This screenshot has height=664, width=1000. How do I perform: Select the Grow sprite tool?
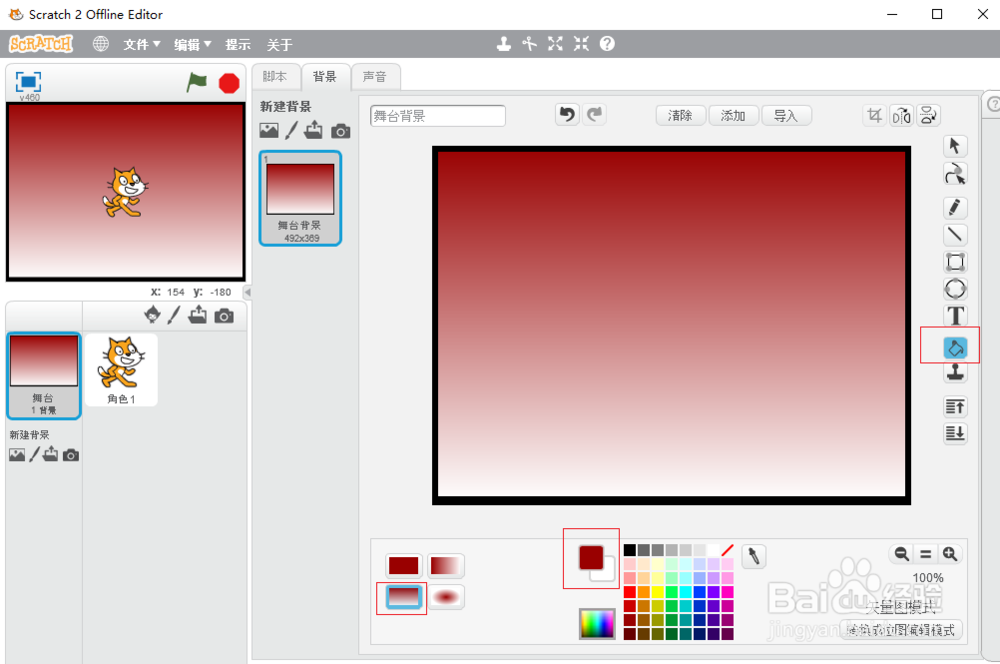coord(555,43)
